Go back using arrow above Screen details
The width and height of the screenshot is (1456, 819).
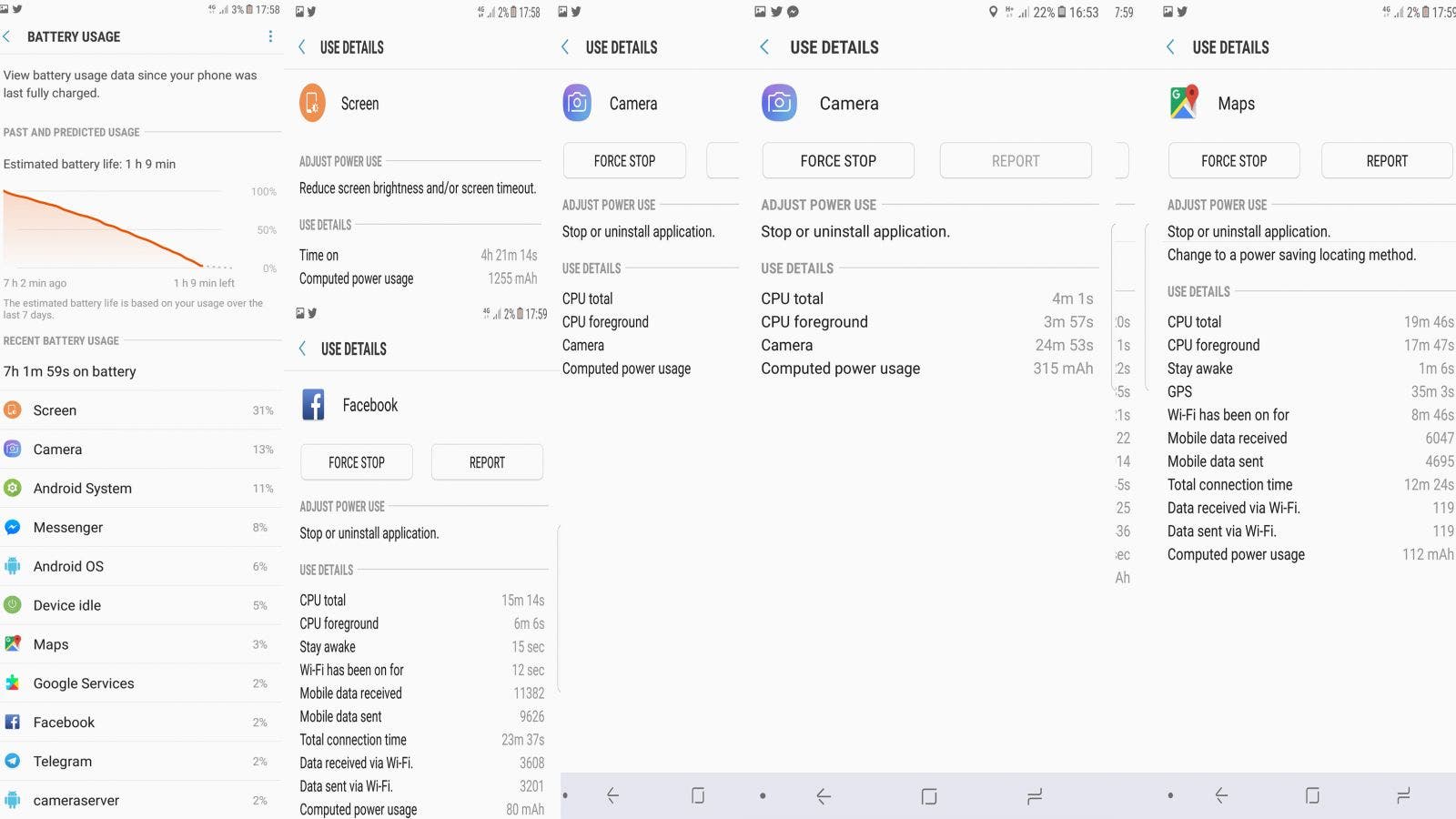pyautogui.click(x=303, y=47)
